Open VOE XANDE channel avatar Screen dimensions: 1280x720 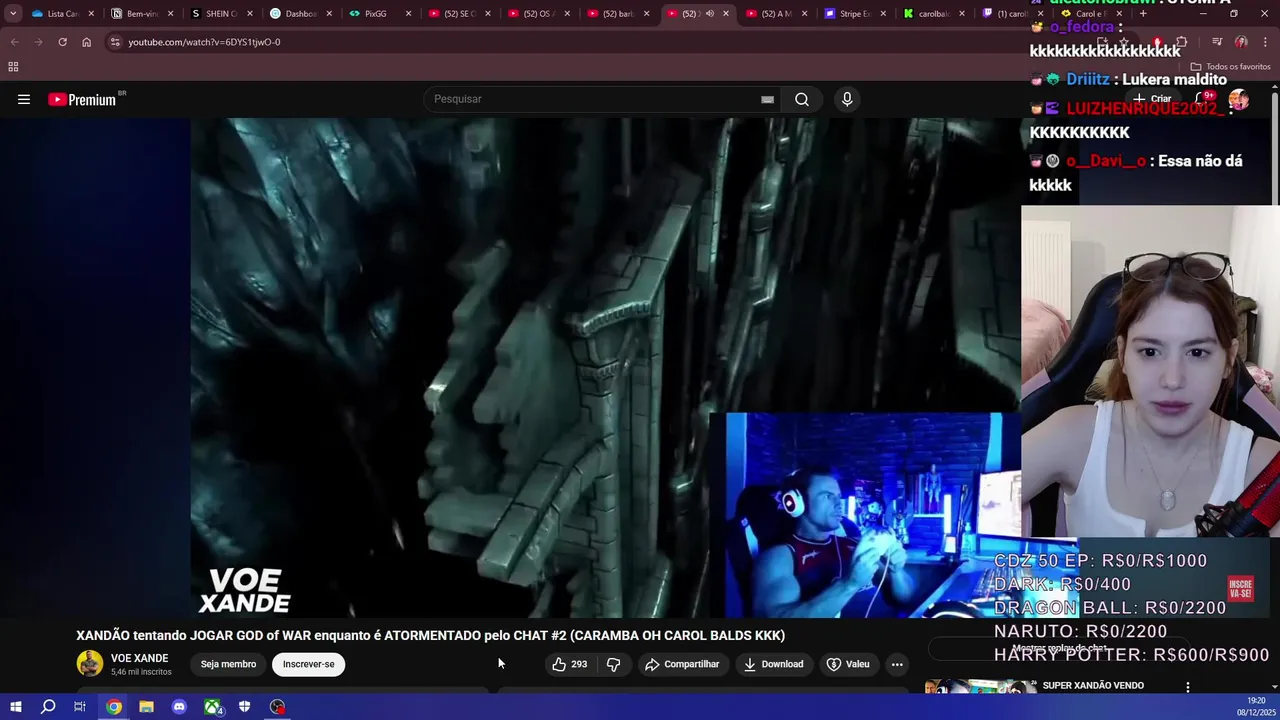(90, 664)
